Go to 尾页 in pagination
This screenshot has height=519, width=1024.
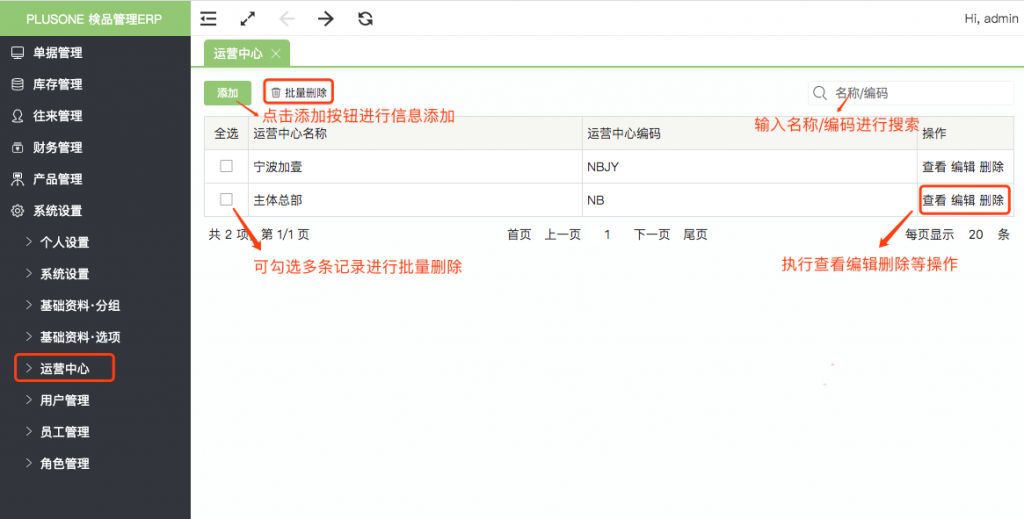696,234
